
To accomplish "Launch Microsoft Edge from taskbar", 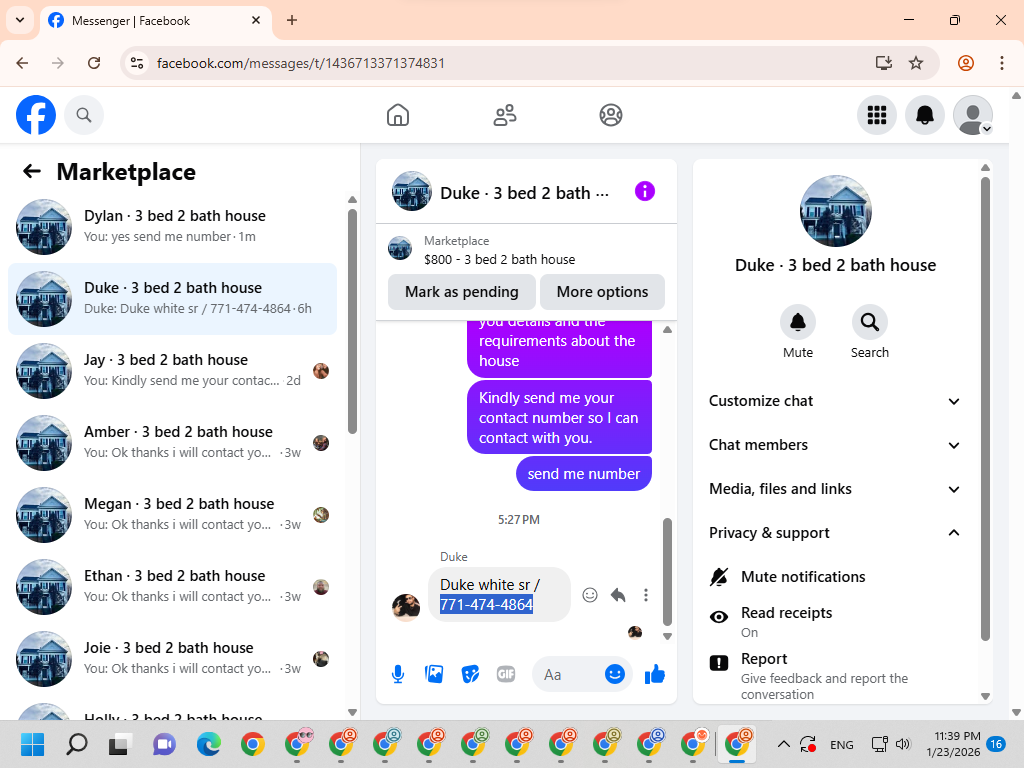I will point(209,744).
